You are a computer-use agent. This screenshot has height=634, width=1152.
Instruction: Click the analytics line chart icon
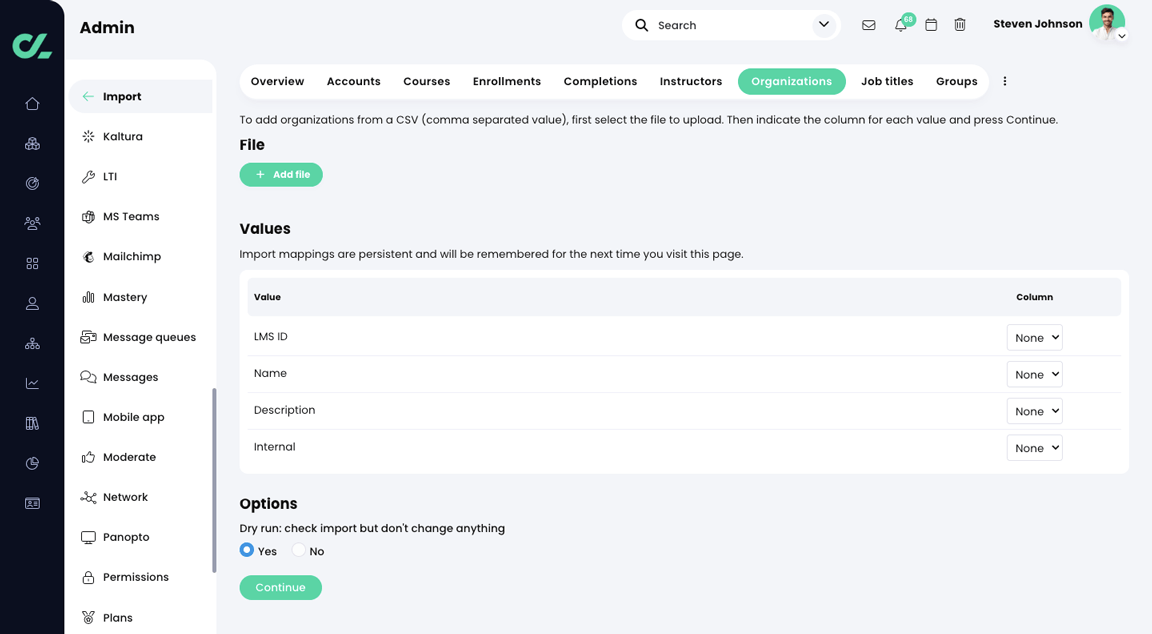tap(32, 383)
